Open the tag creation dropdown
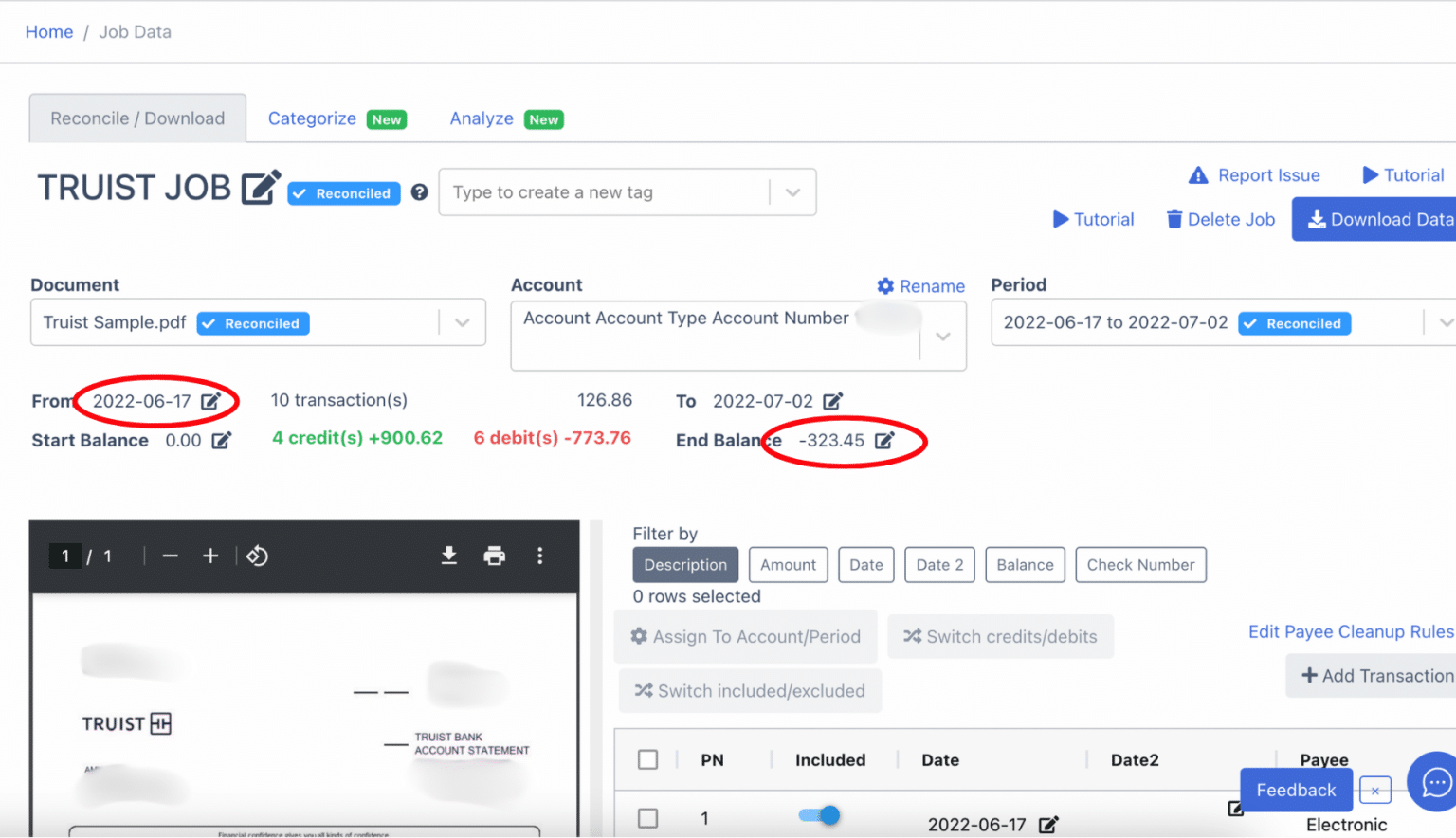Viewport: 1456px width, 838px height. pyautogui.click(x=792, y=191)
